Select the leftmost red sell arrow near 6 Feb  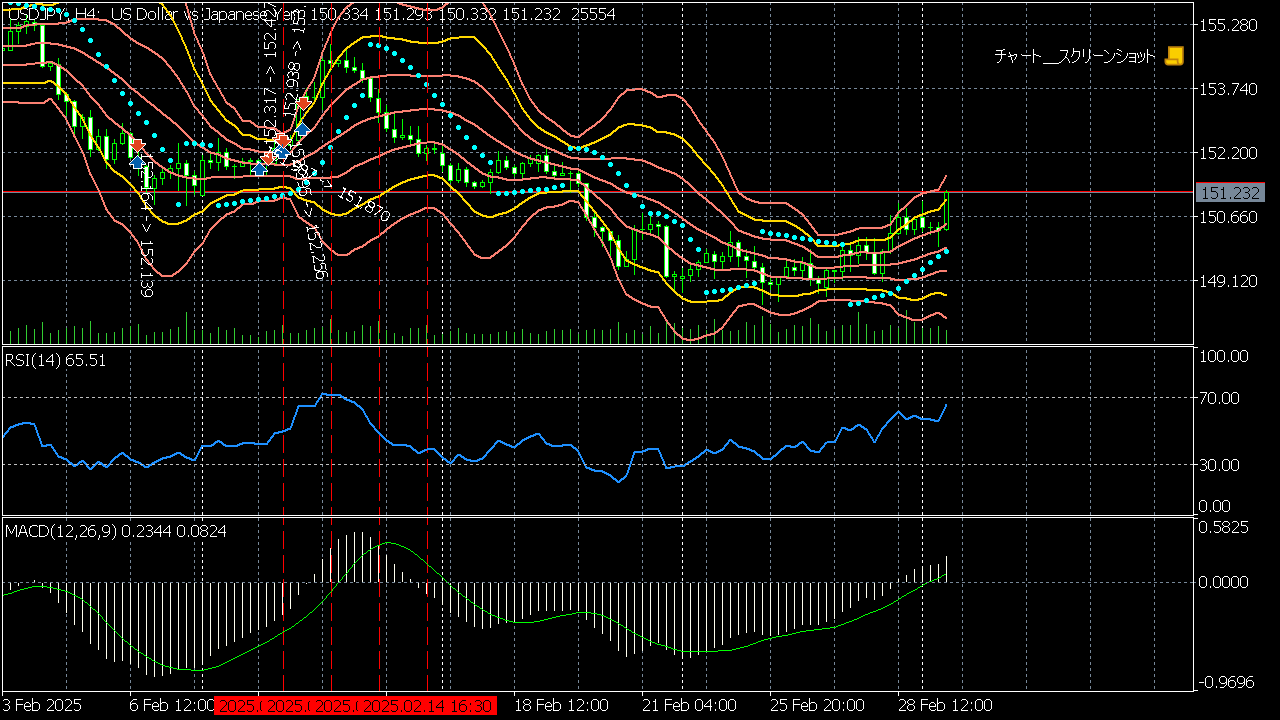tap(137, 146)
